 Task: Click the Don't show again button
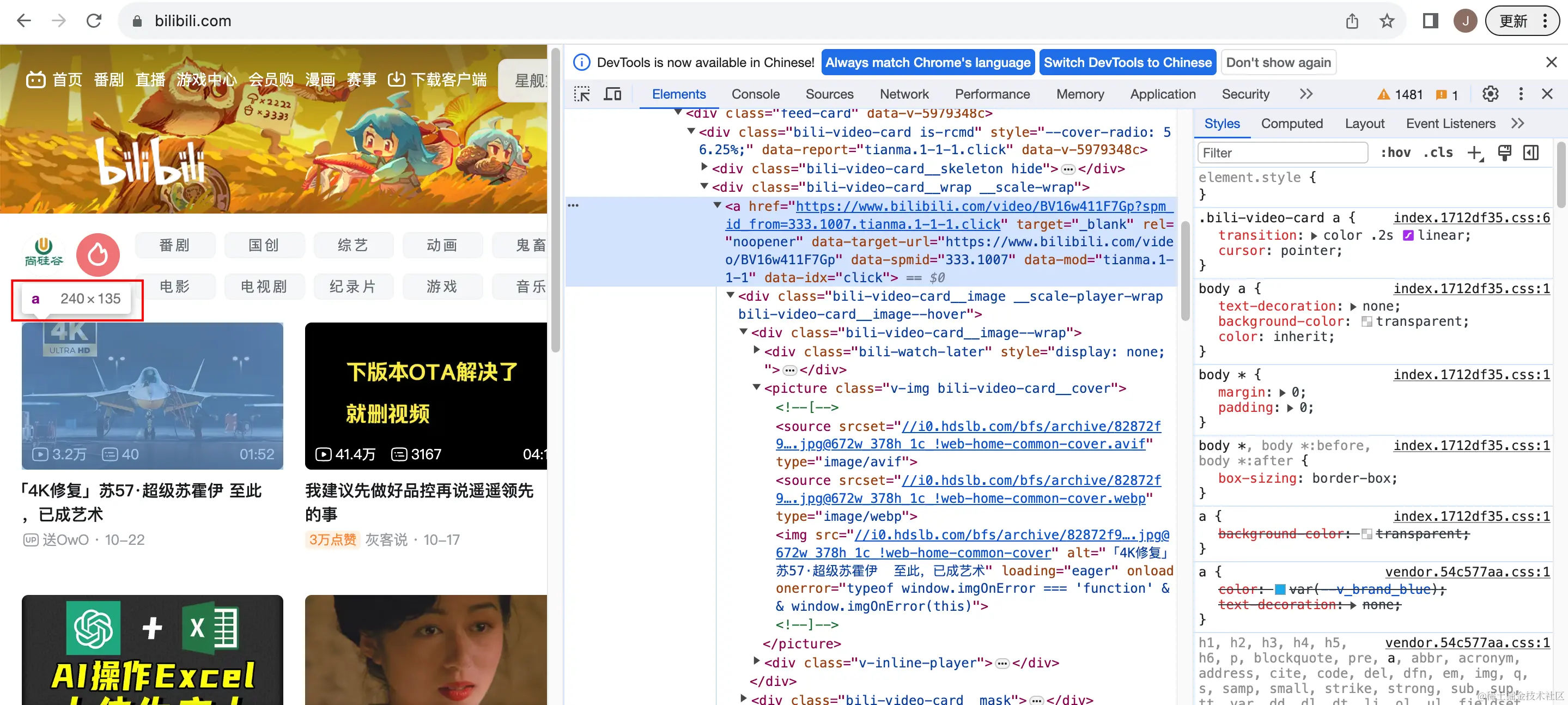click(1278, 63)
